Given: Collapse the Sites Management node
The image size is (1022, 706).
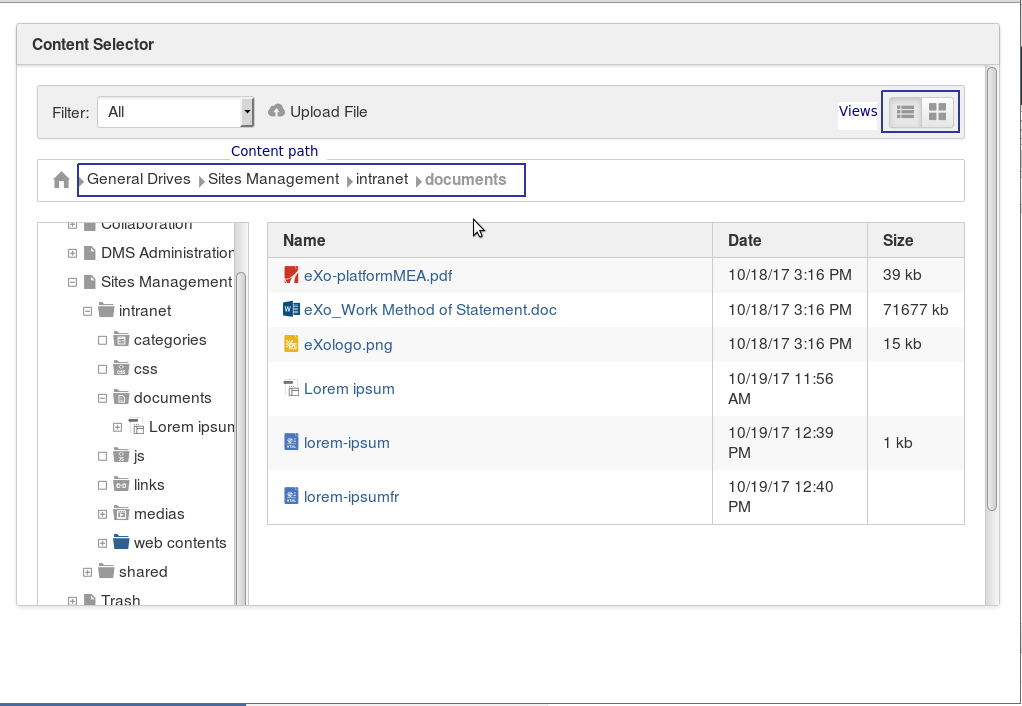Looking at the screenshot, I should [x=72, y=282].
